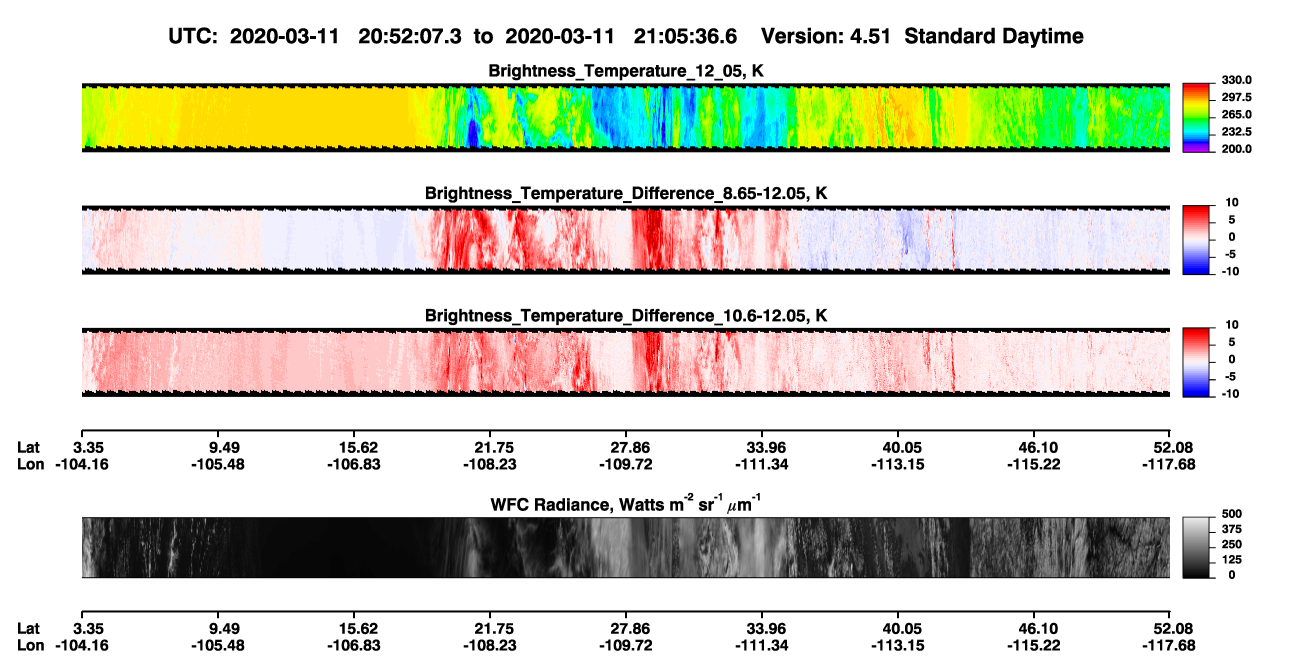The width and height of the screenshot is (1300, 667).
Task: Click longitude -109.72 on the bottom axis
Action: click(x=626, y=645)
